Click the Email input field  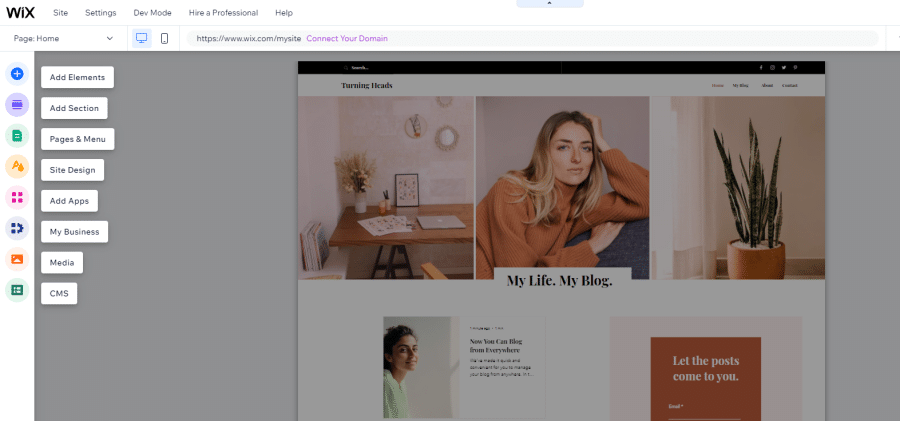click(705, 414)
